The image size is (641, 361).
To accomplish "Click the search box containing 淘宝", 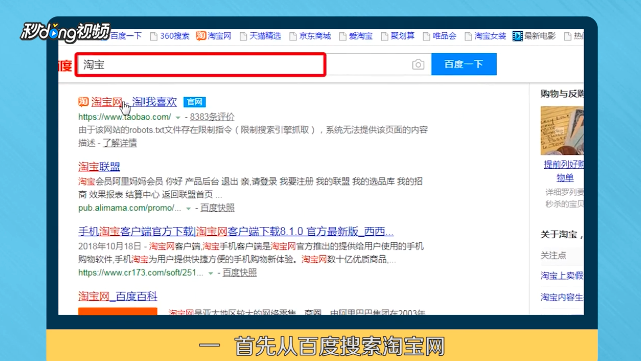I will tap(200, 65).
